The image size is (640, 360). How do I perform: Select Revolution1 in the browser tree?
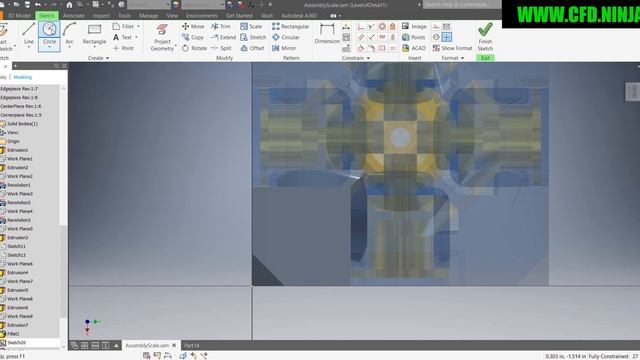pyautogui.click(x=19, y=185)
